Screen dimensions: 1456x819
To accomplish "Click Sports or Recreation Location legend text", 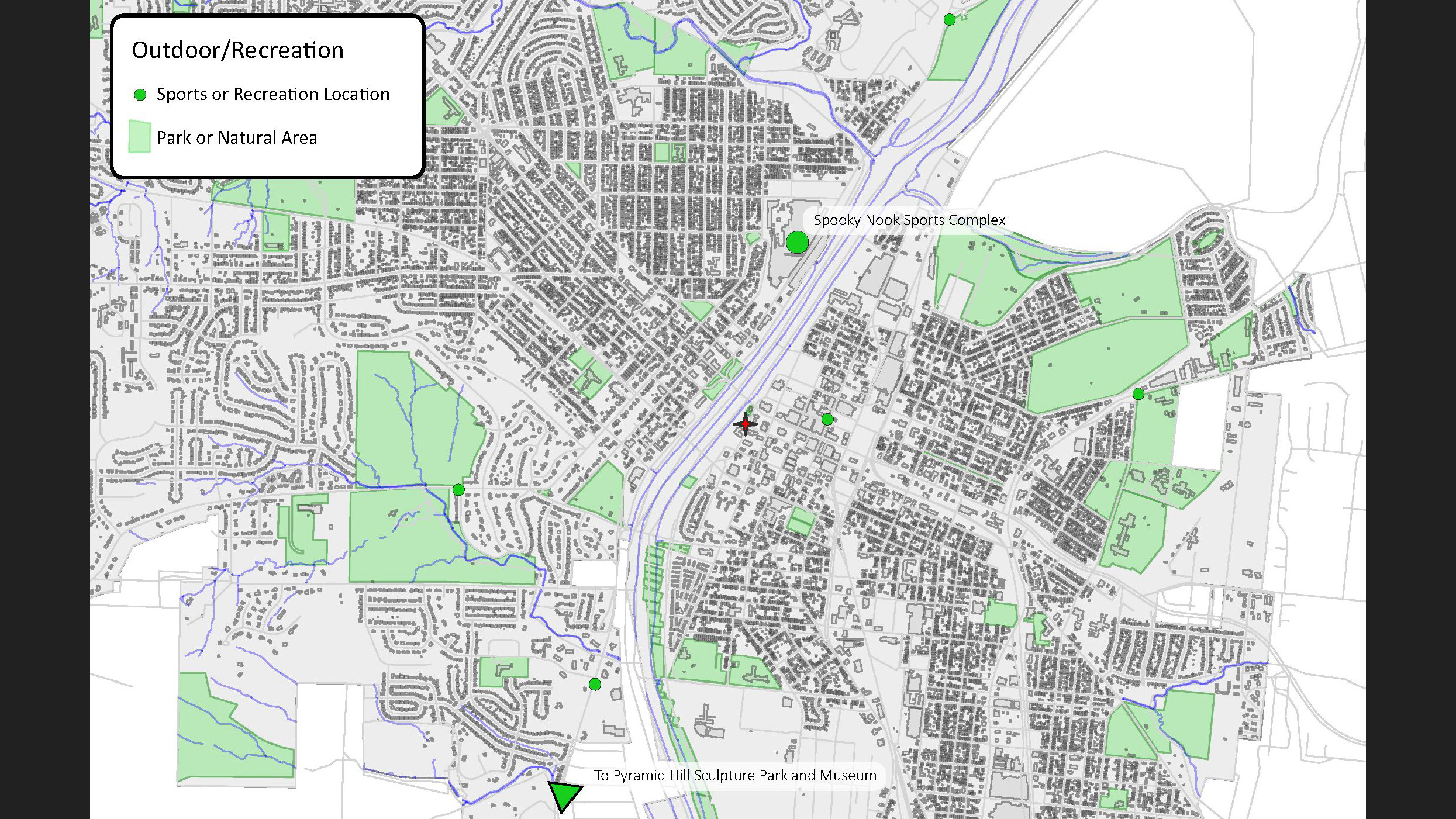I will point(272,95).
